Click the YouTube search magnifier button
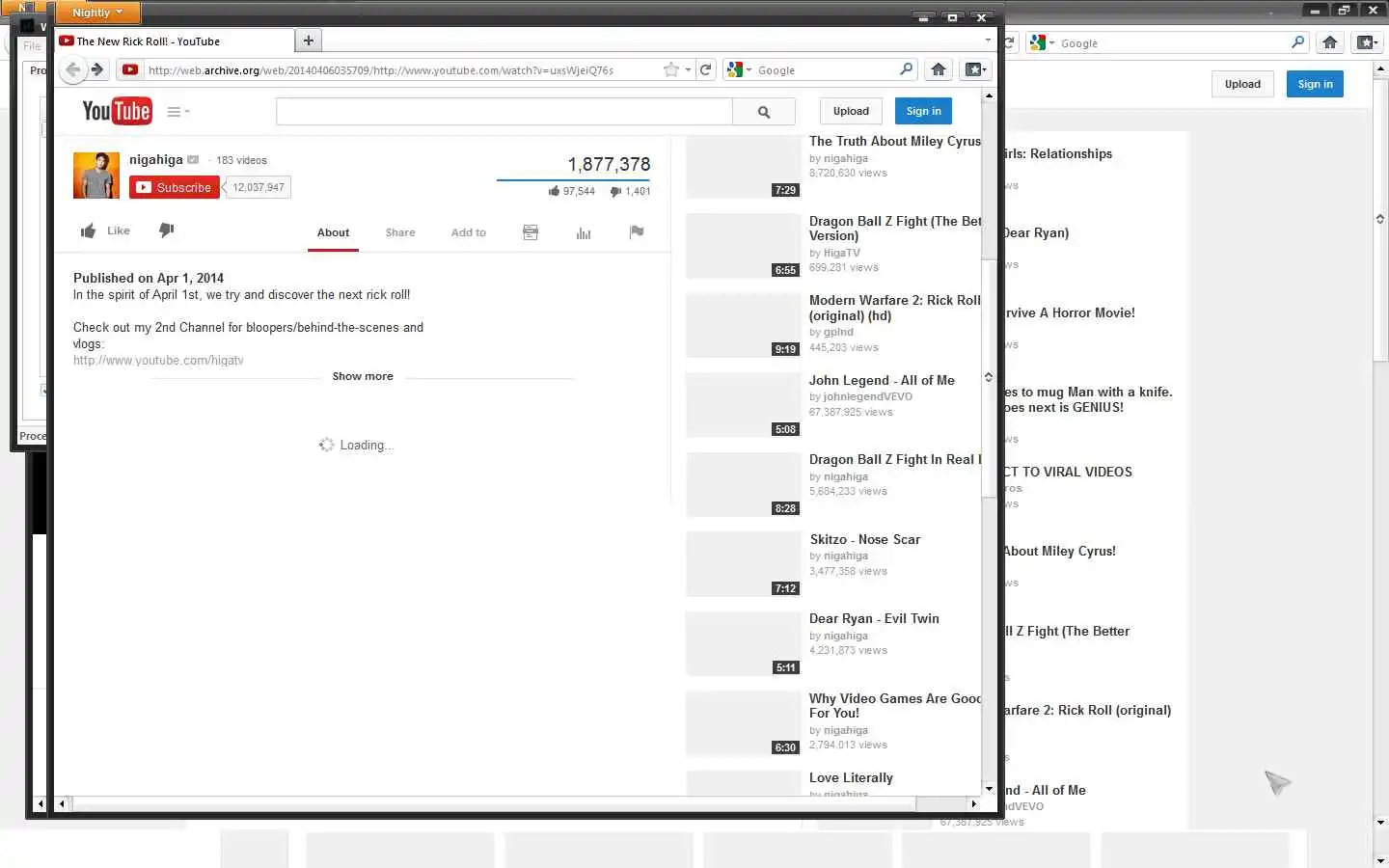This screenshot has height=868, width=1389. pos(764,112)
